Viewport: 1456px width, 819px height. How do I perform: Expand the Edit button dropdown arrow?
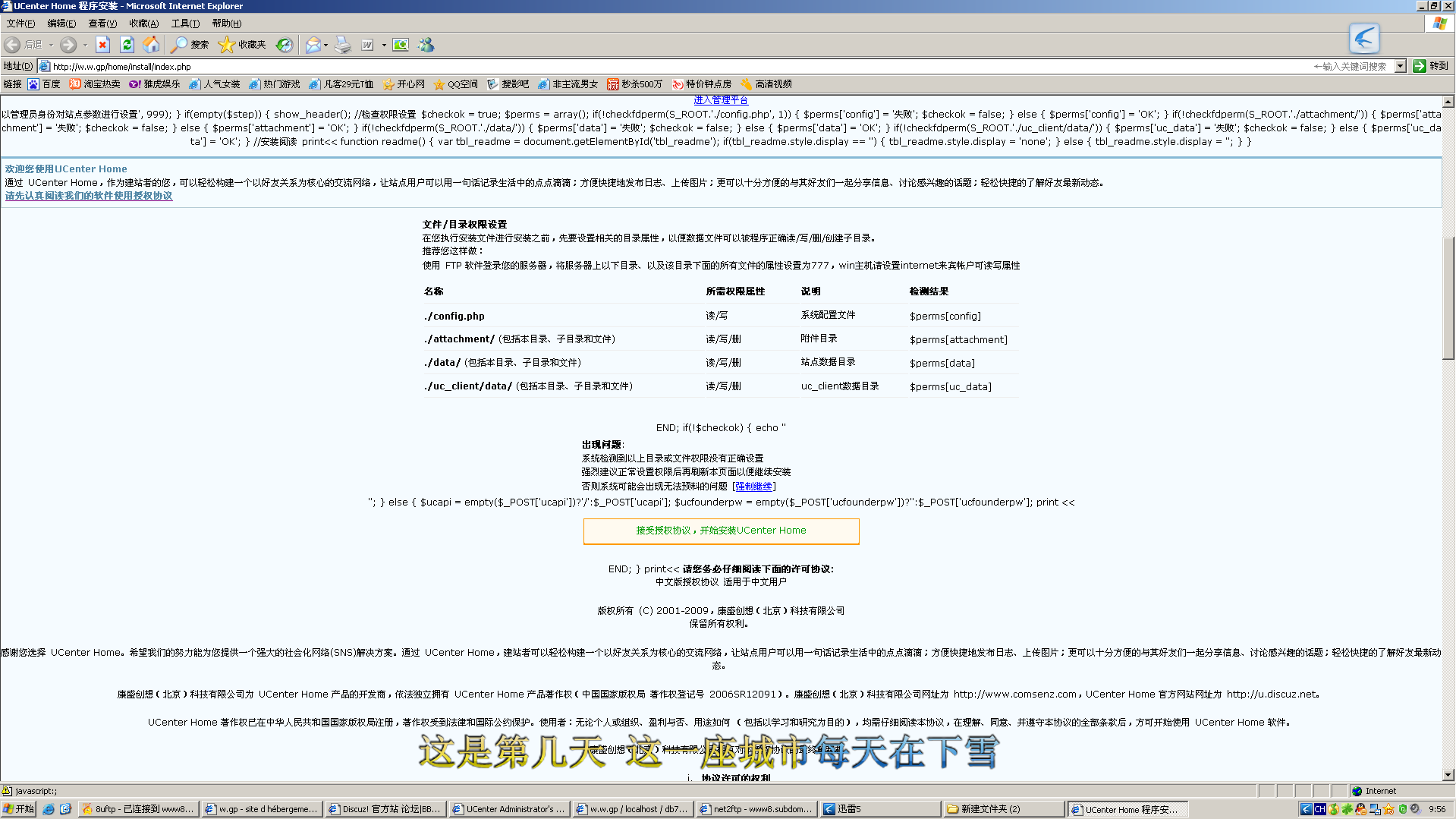click(384, 45)
